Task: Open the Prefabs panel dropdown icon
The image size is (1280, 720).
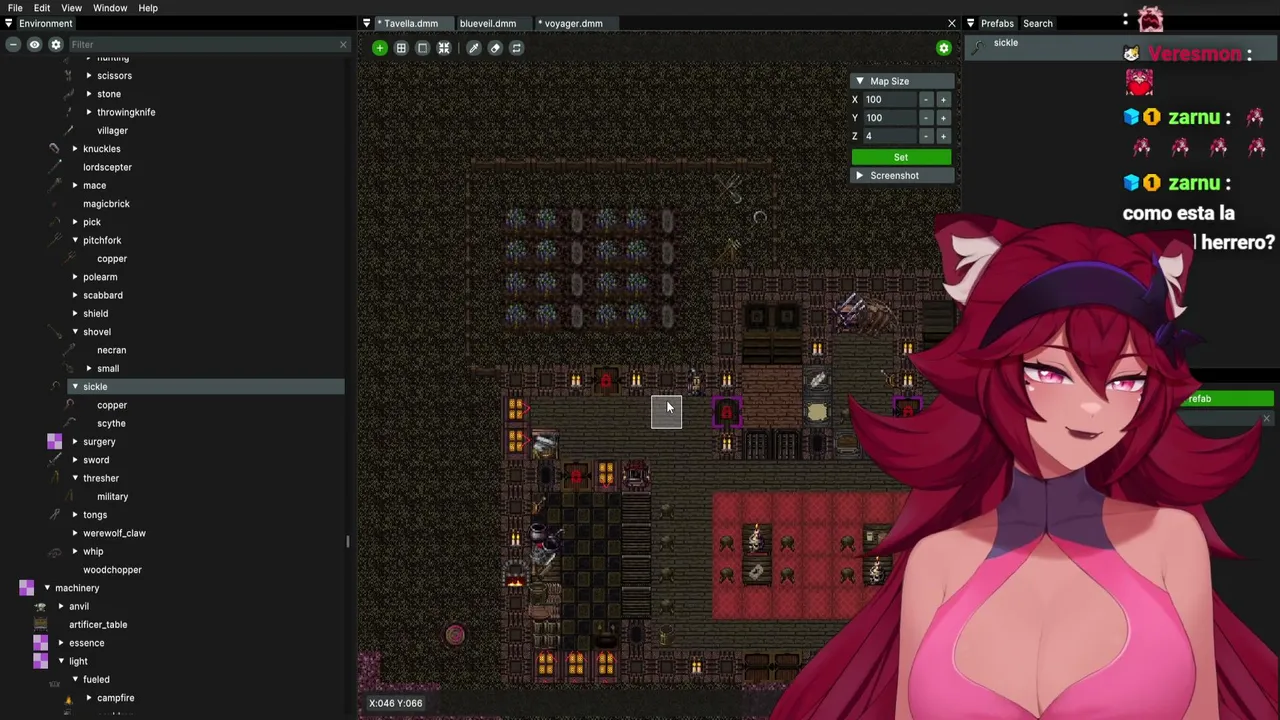Action: tap(970, 23)
